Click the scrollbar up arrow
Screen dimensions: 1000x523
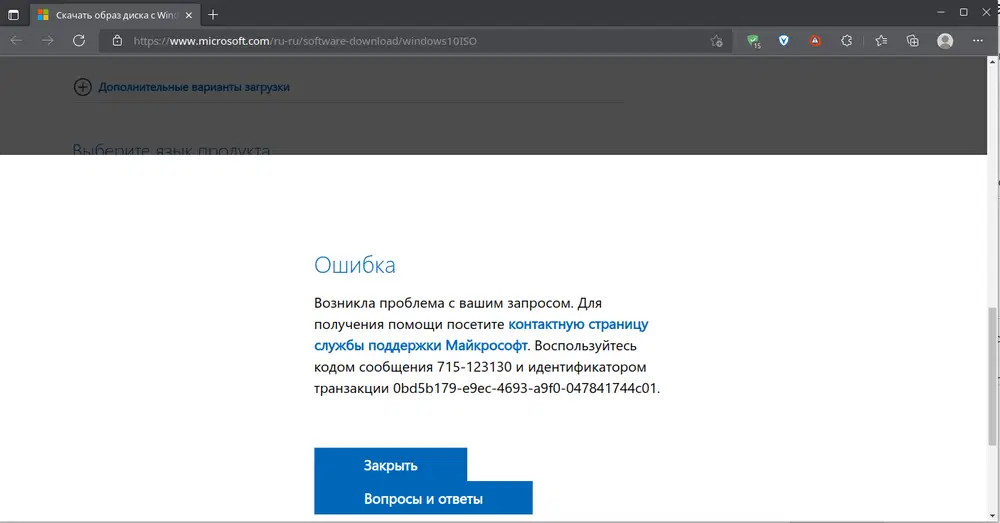[x=992, y=62]
